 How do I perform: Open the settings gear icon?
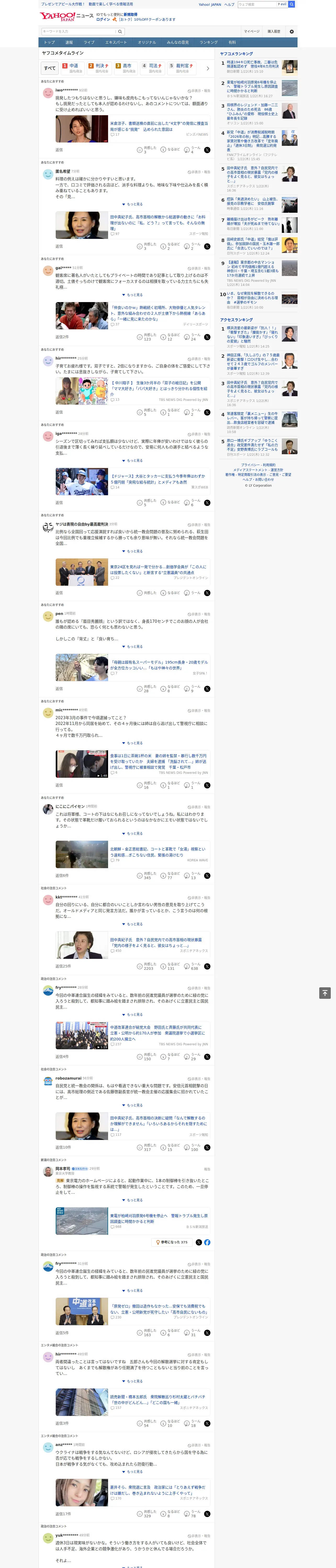292,32
